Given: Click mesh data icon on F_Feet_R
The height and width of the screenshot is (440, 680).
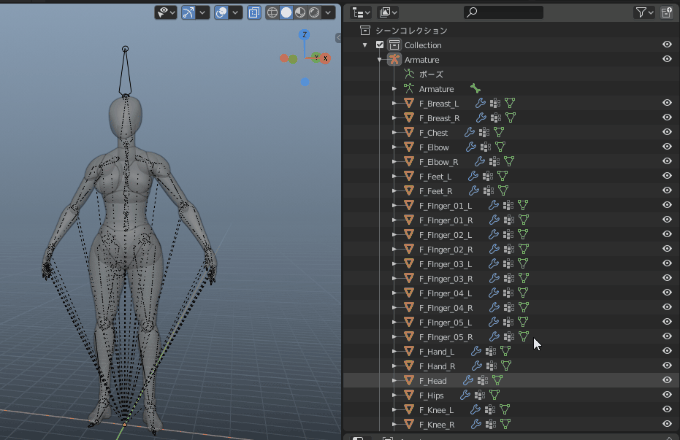Looking at the screenshot, I should (x=503, y=191).
